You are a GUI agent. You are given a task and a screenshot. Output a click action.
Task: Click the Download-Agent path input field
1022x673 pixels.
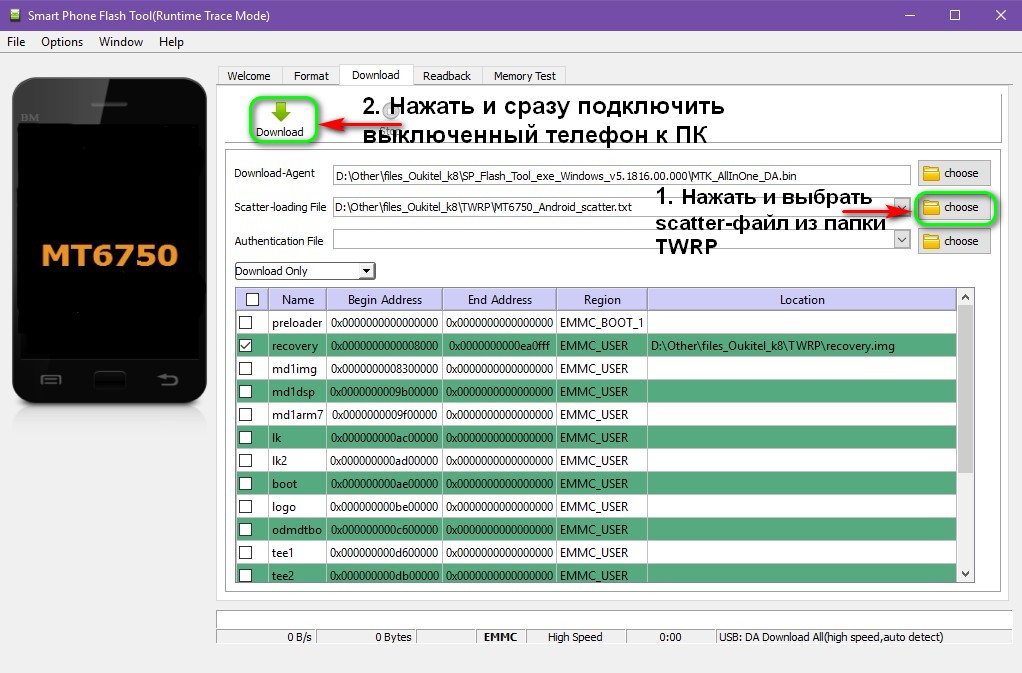620,174
